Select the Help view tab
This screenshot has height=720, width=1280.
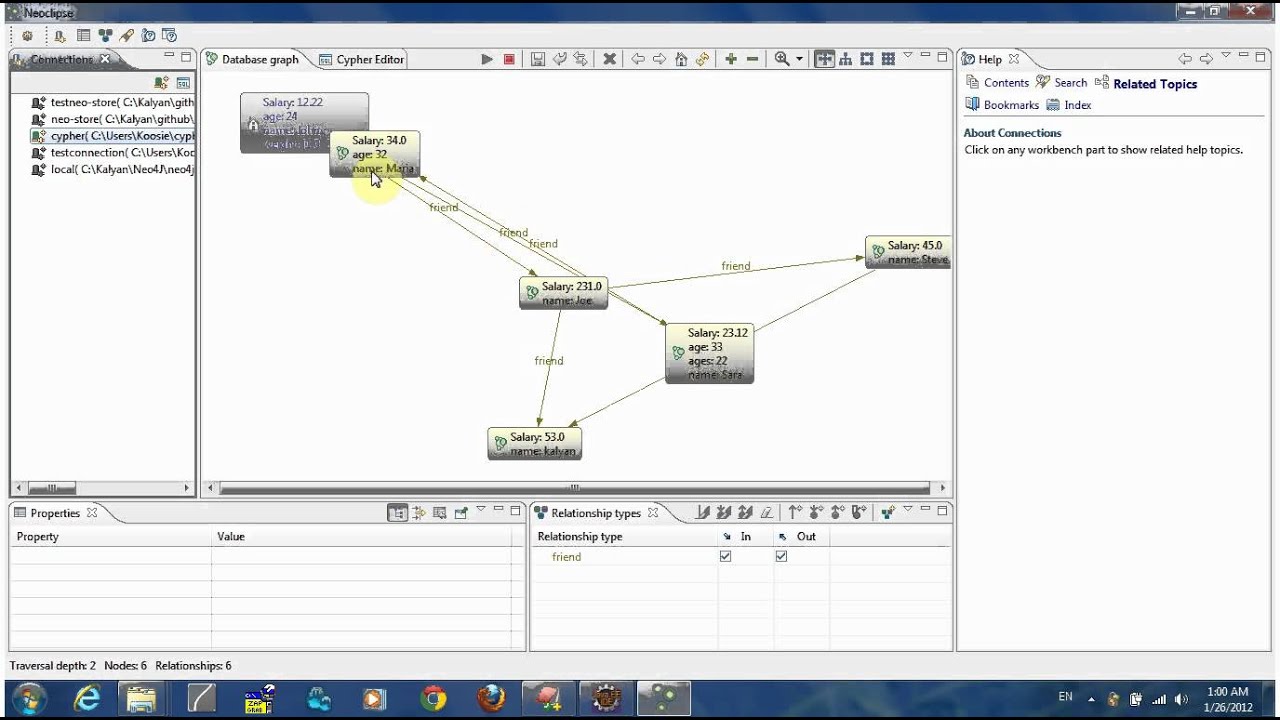point(990,59)
